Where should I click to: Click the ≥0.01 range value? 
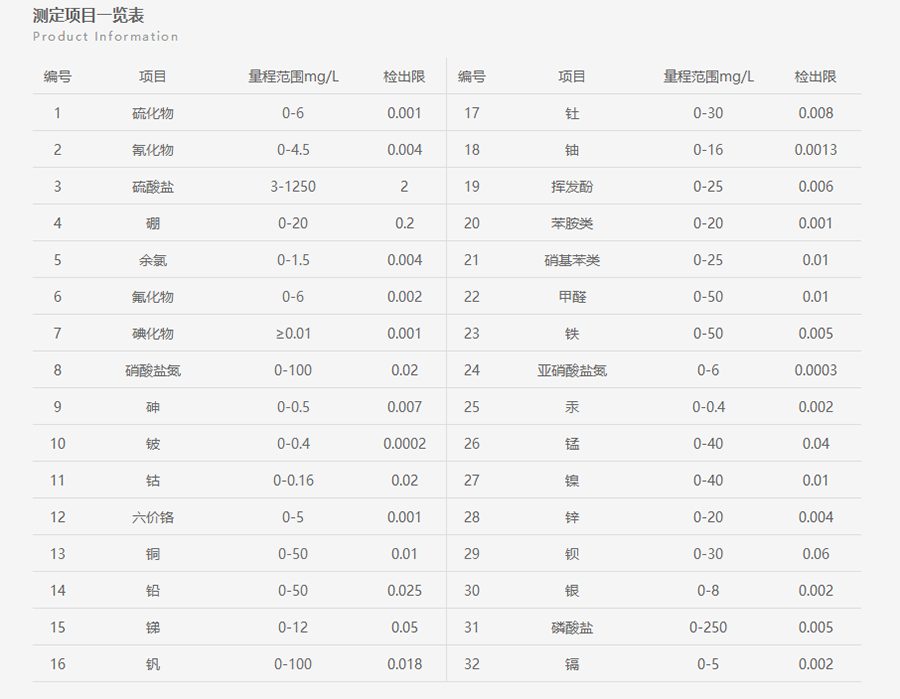[293, 333]
